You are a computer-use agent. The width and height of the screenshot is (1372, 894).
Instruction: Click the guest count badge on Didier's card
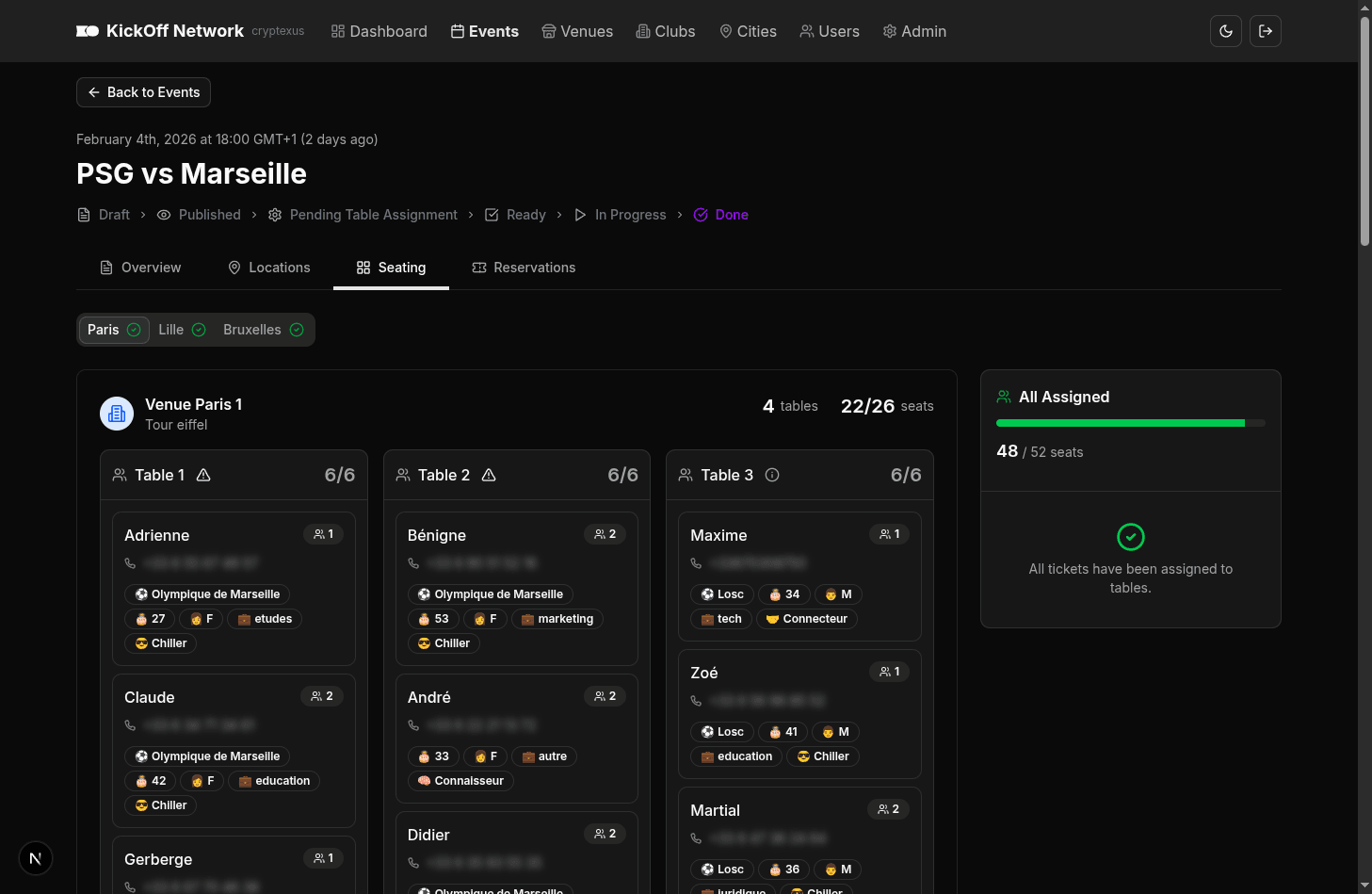point(605,834)
